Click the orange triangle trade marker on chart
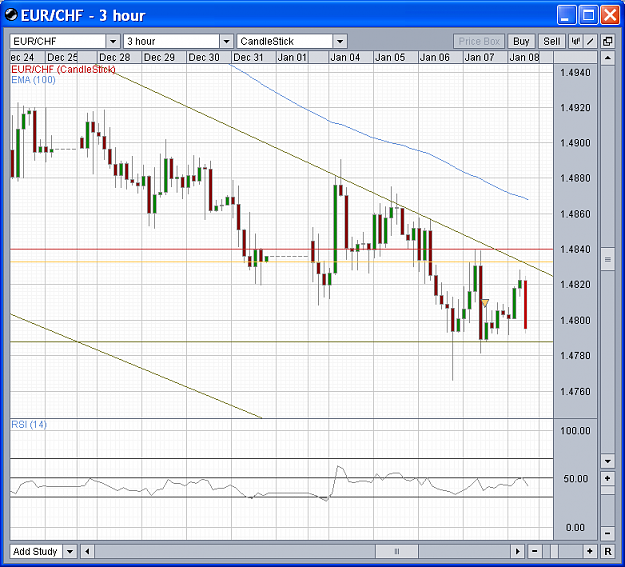The width and height of the screenshot is (625, 567). (485, 303)
